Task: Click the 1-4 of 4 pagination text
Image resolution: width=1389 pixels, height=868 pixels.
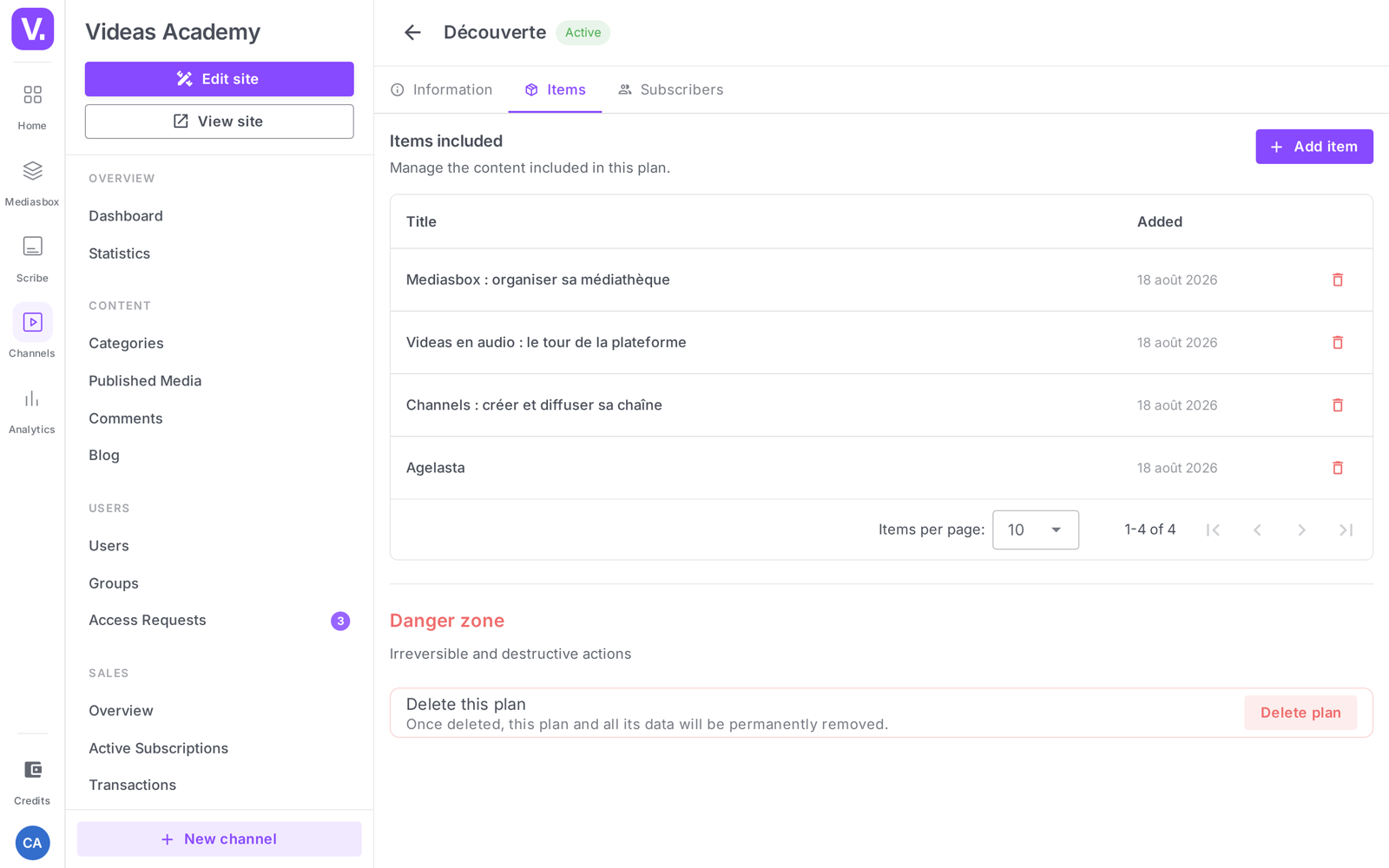Action: (1149, 529)
